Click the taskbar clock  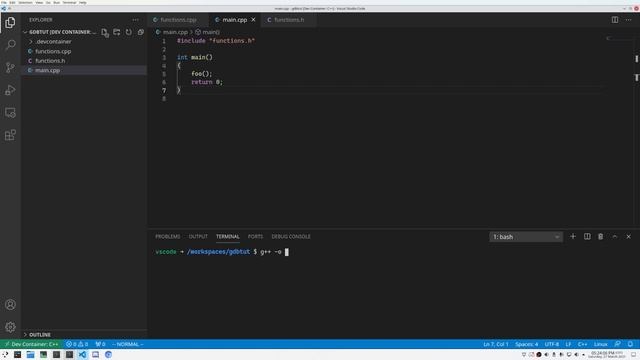pyautogui.click(x=607, y=354)
